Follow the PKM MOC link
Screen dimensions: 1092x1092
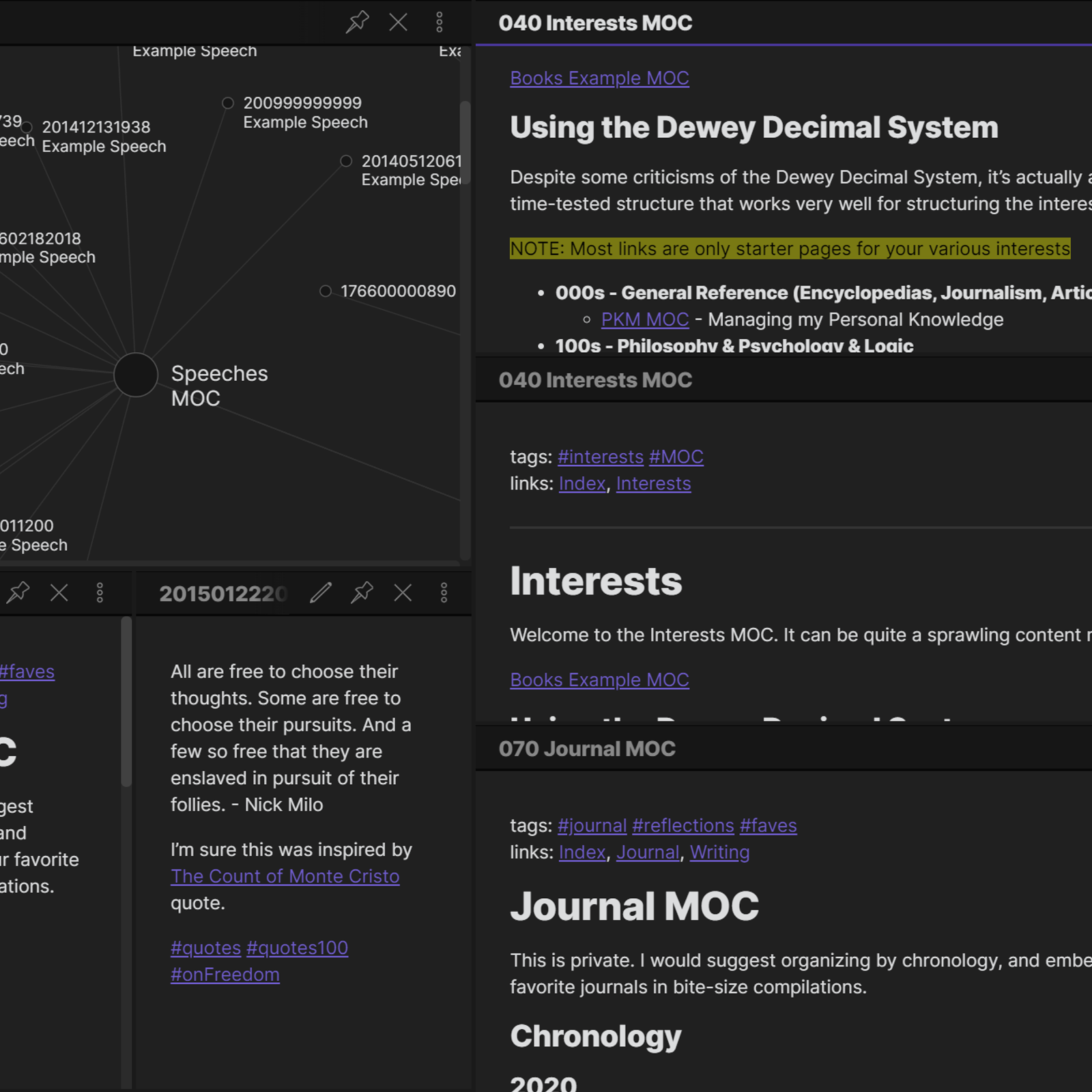[644, 319]
